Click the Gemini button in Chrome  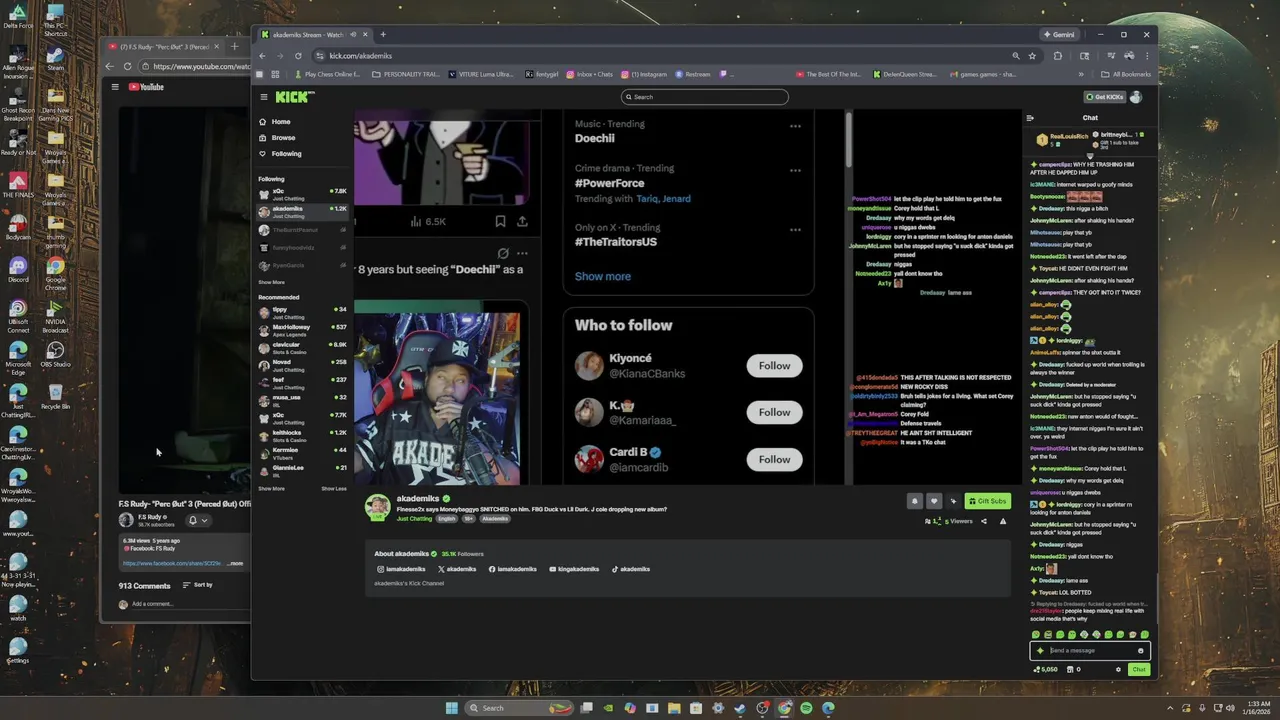click(1059, 34)
